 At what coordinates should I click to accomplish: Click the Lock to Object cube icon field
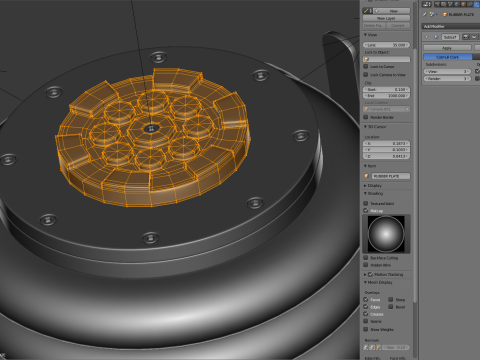coord(386,59)
